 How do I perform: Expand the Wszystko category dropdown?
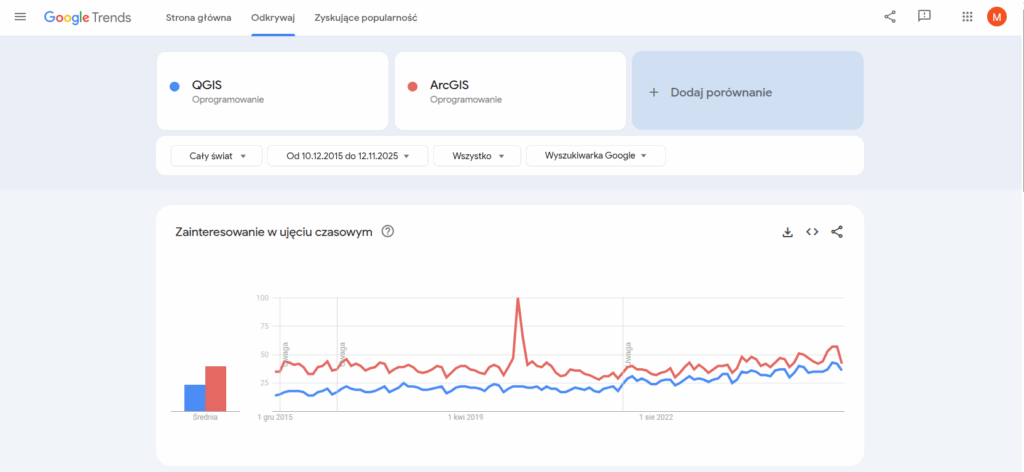477,155
